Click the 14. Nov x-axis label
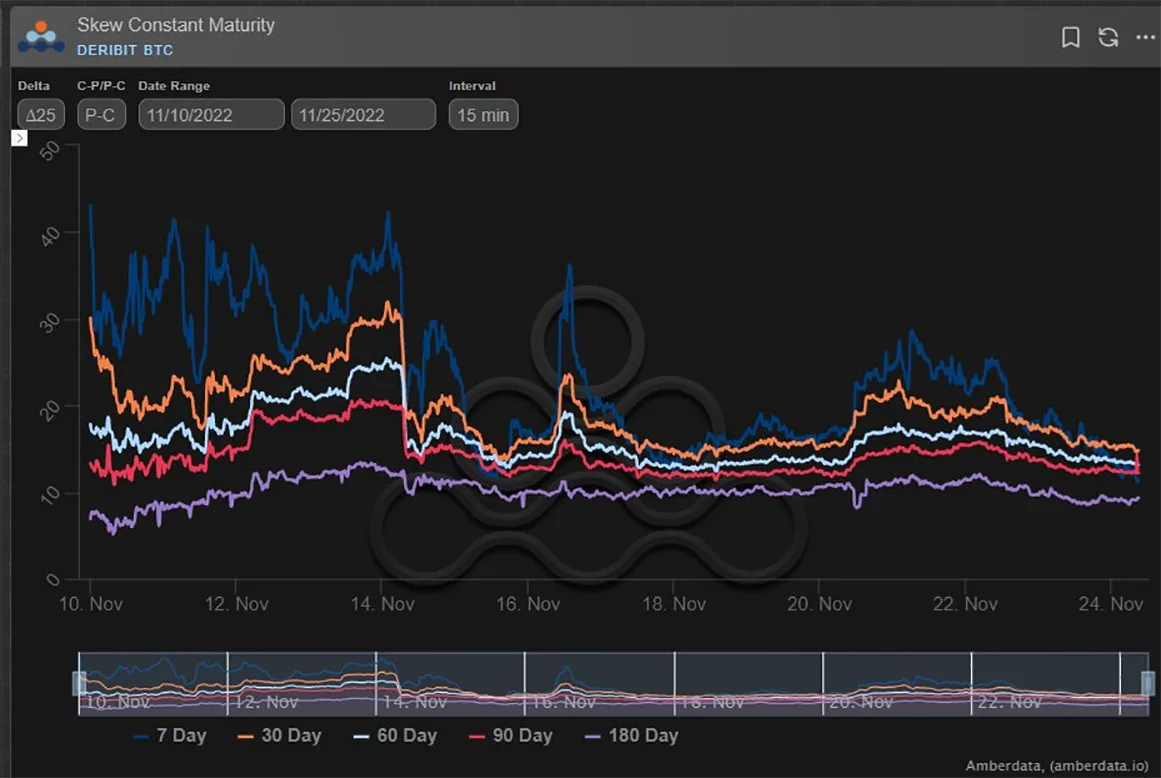This screenshot has height=778, width=1161. click(382, 604)
